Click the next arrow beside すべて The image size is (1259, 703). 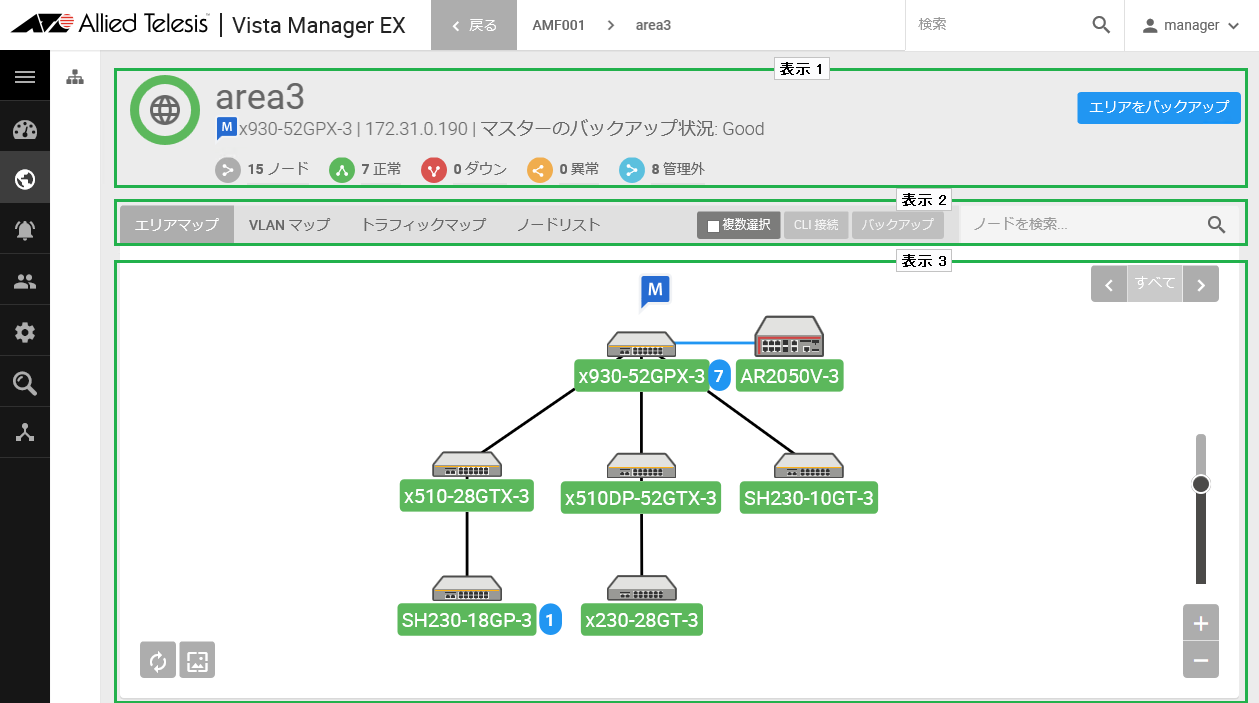pyautogui.click(x=1201, y=284)
